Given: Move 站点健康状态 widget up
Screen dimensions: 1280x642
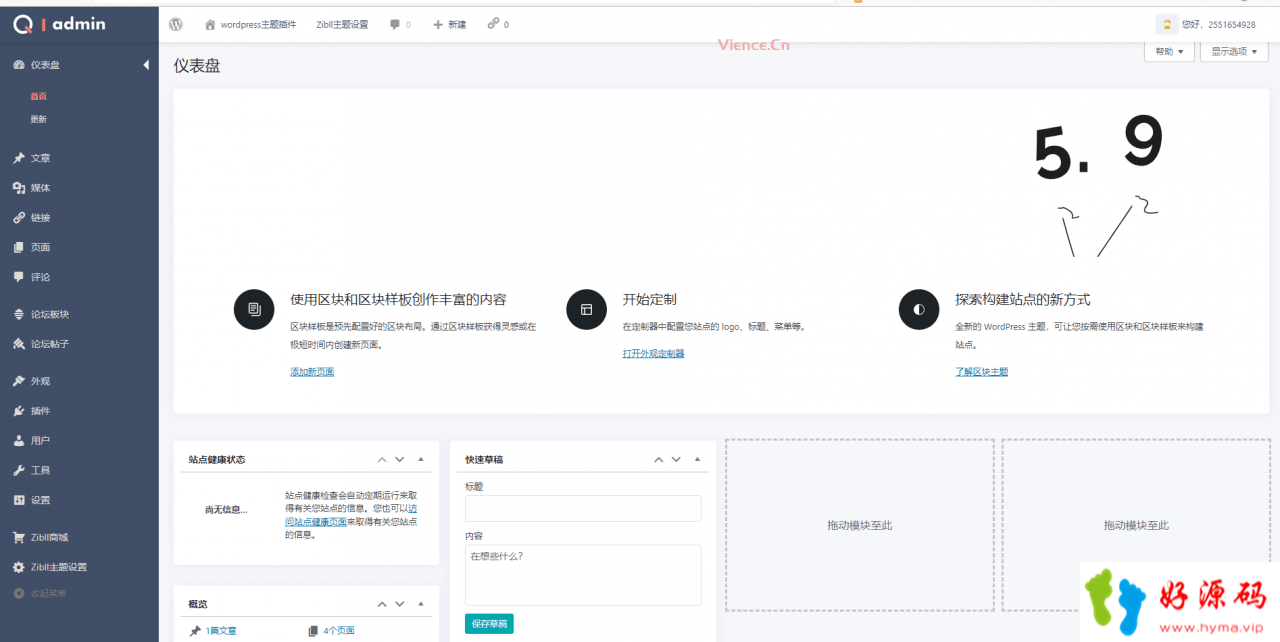Looking at the screenshot, I should [x=381, y=460].
